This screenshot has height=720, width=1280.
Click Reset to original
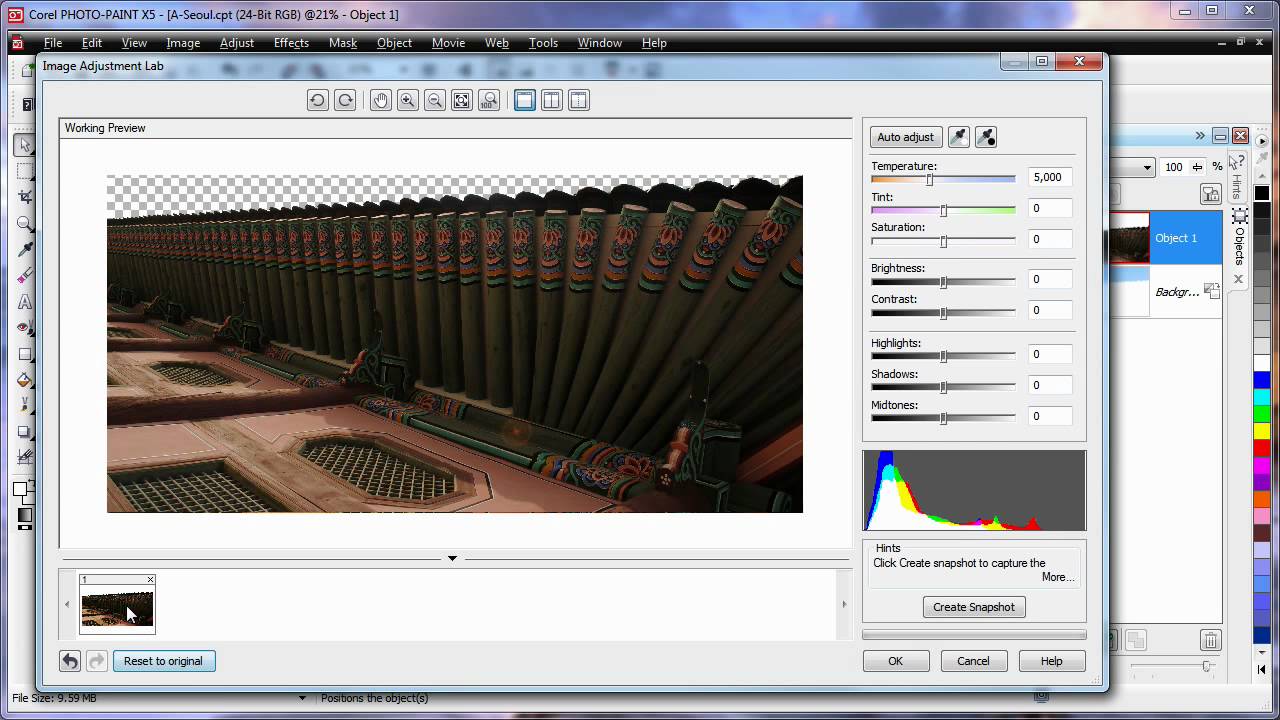163,661
